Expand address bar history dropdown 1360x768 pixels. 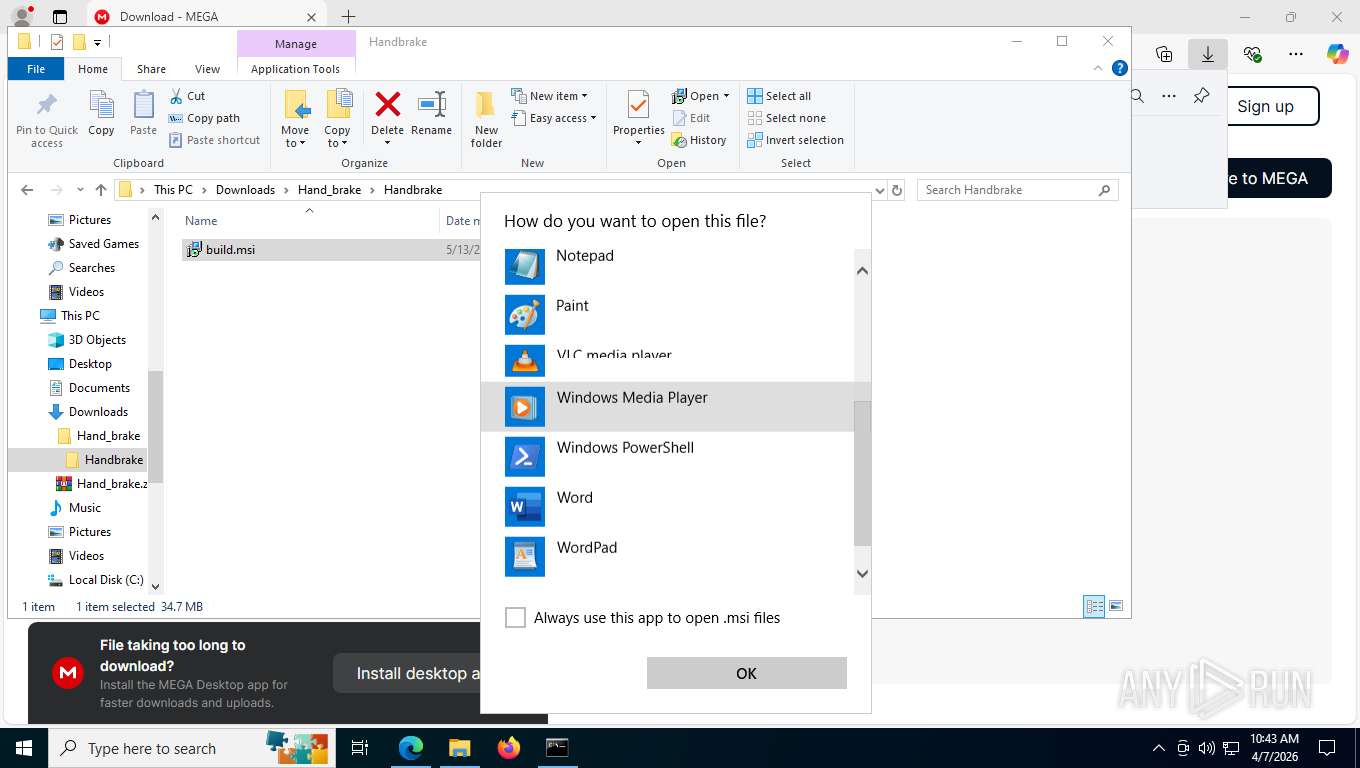[x=880, y=190]
